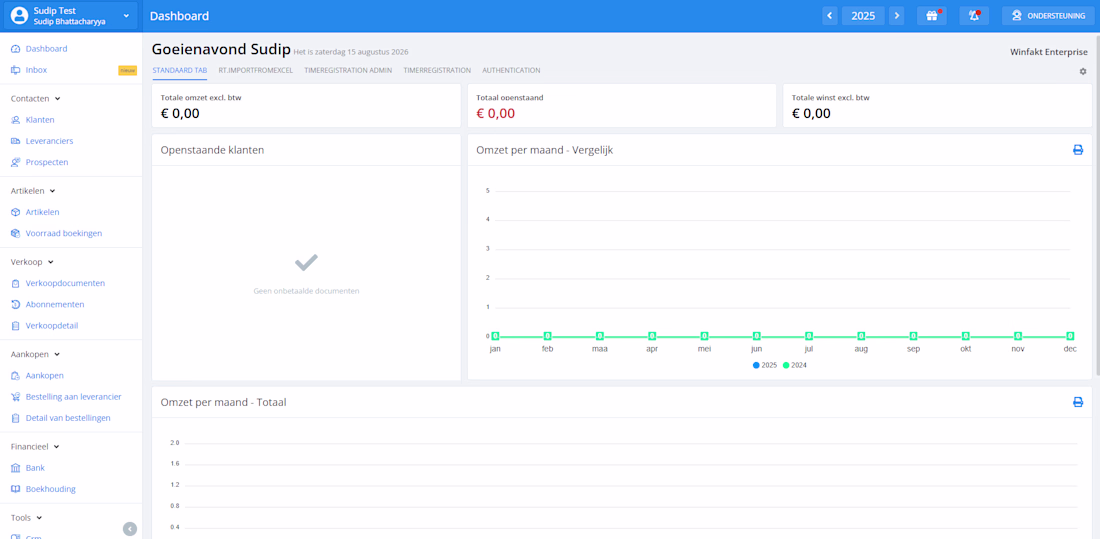Click the Detail van bestellingen icon
The image size is (1100, 539).
(15, 418)
